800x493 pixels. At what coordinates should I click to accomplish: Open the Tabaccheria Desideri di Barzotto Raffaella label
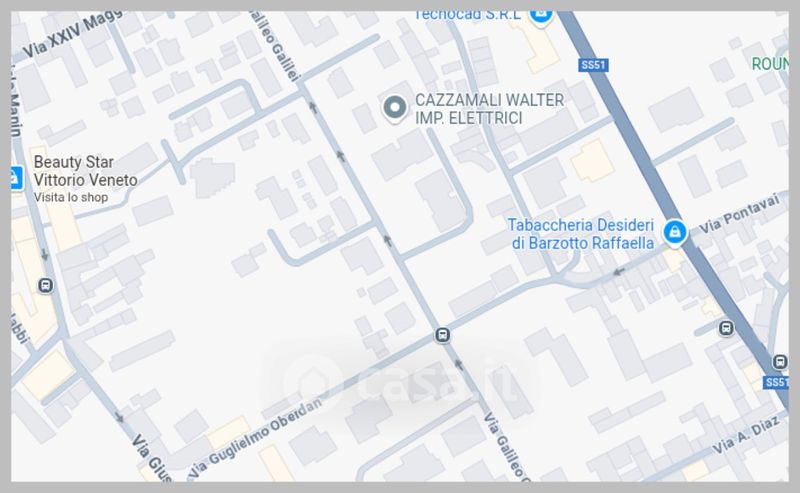581,234
